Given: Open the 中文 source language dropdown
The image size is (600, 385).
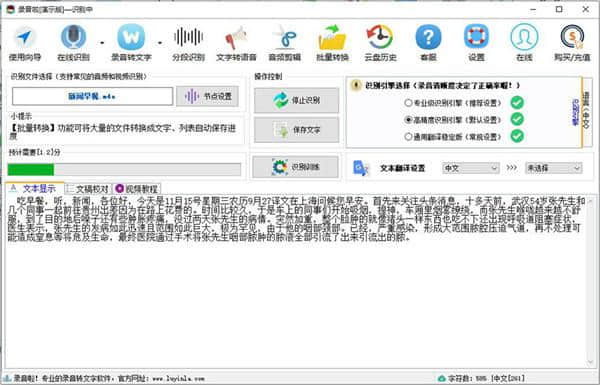Looking at the screenshot, I should 470,168.
